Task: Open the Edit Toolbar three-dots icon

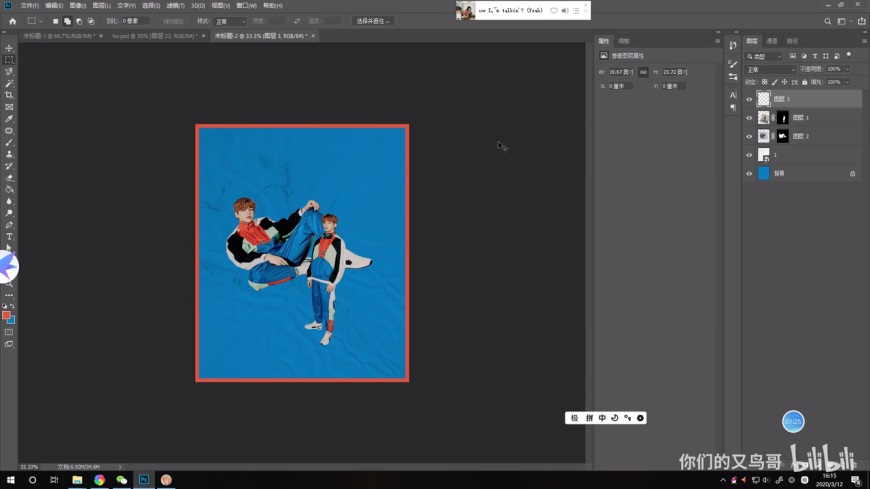Action: [9, 295]
